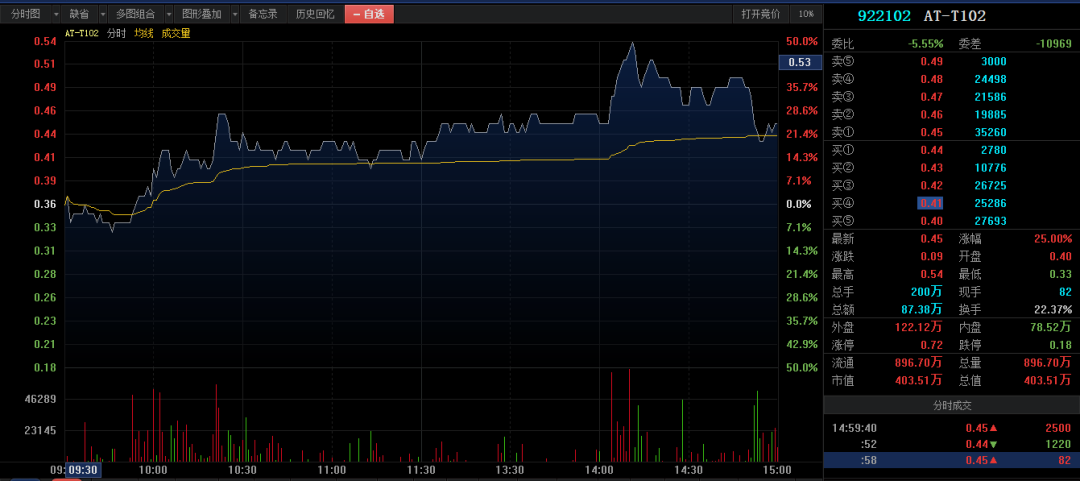Toggle the 分时 line legend
1080x481 pixels.
click(x=116, y=33)
